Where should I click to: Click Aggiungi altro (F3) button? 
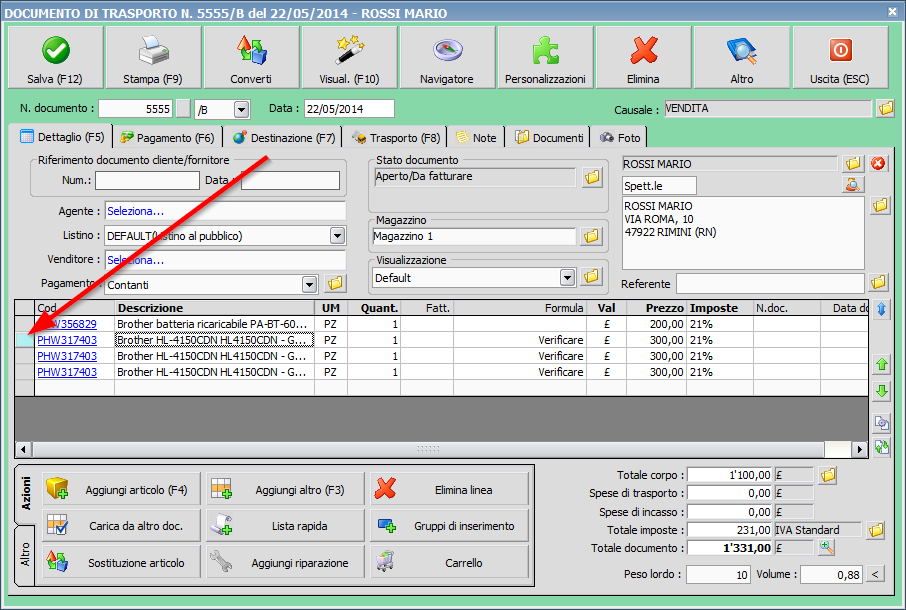285,490
